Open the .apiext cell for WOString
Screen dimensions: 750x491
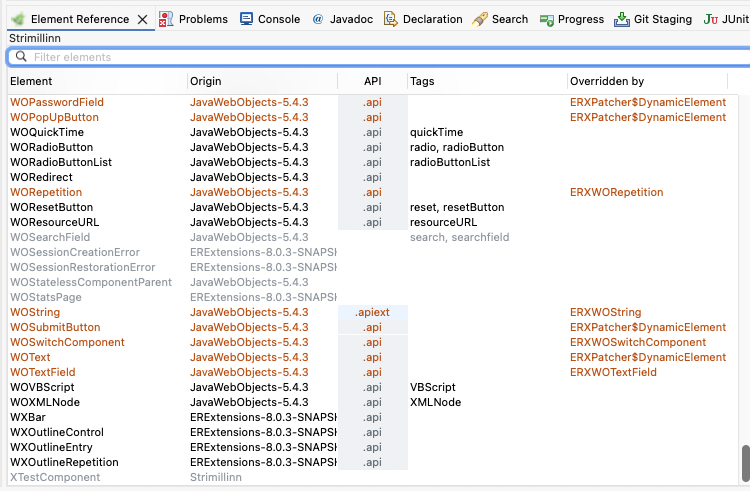[373, 312]
